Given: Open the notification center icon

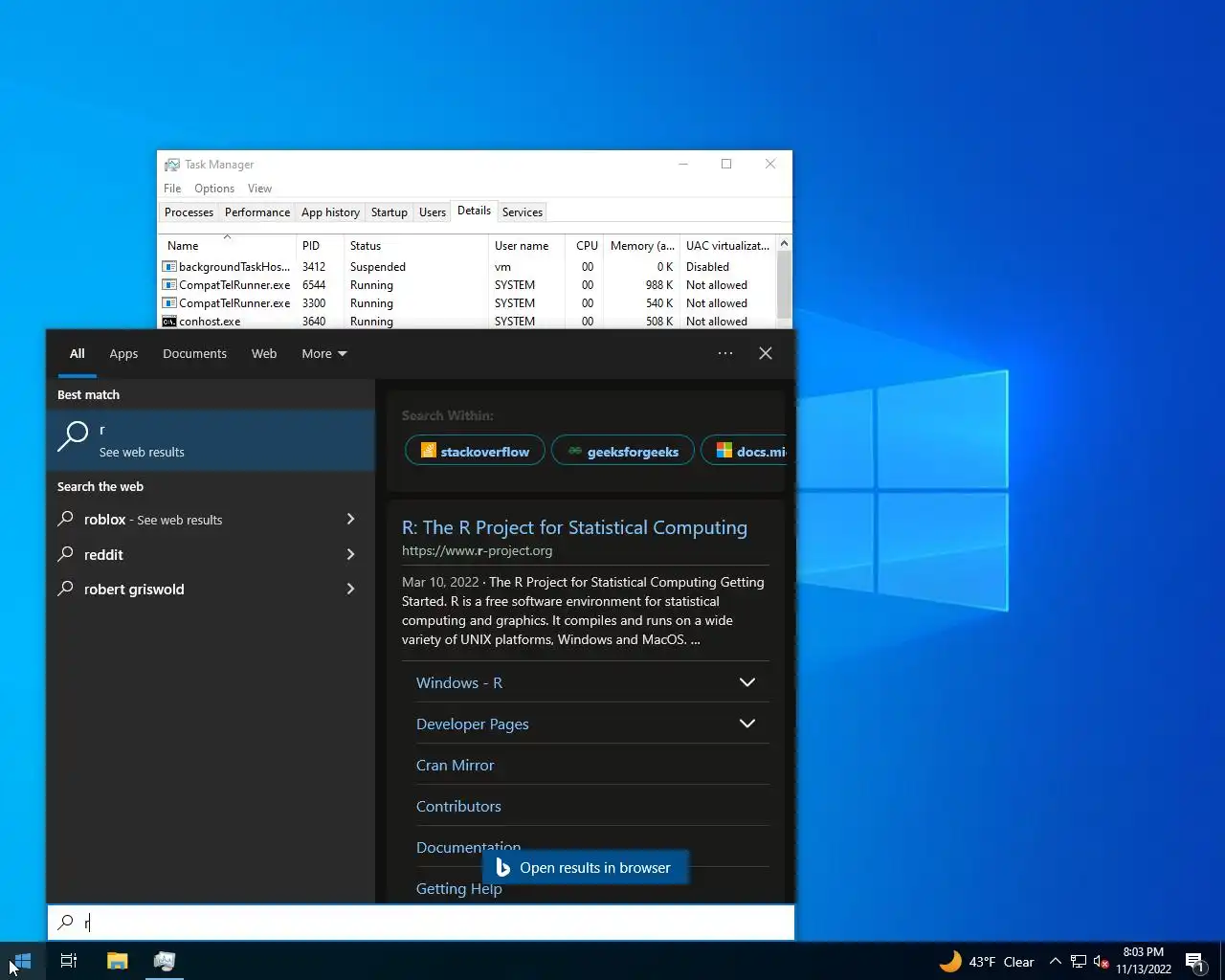Looking at the screenshot, I should (x=1194, y=962).
